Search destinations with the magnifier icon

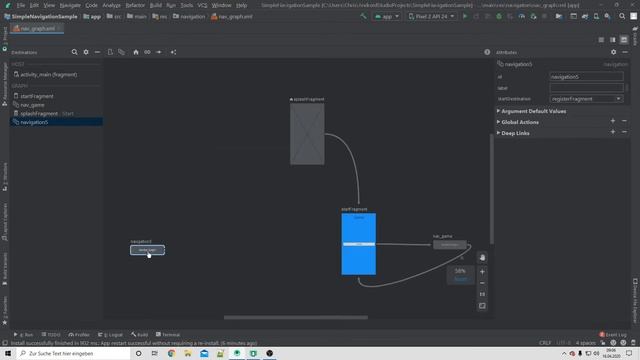[x=74, y=52]
